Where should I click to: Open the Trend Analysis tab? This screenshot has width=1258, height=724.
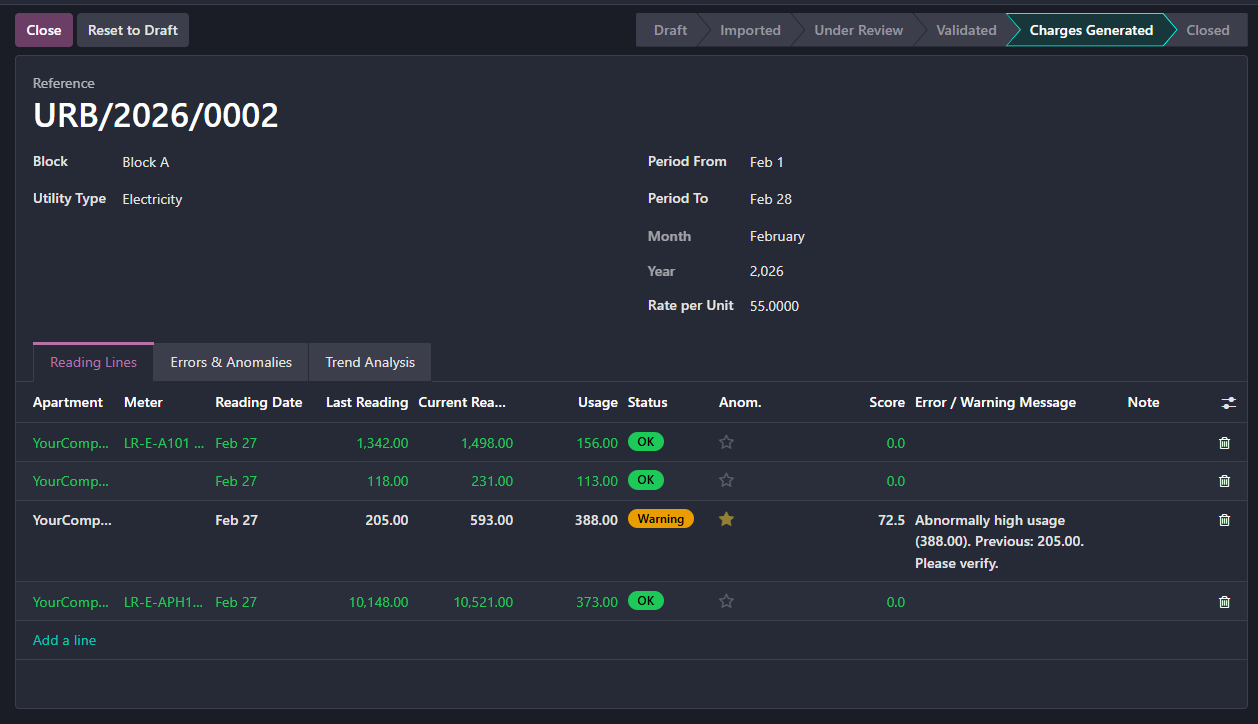pyautogui.click(x=370, y=362)
